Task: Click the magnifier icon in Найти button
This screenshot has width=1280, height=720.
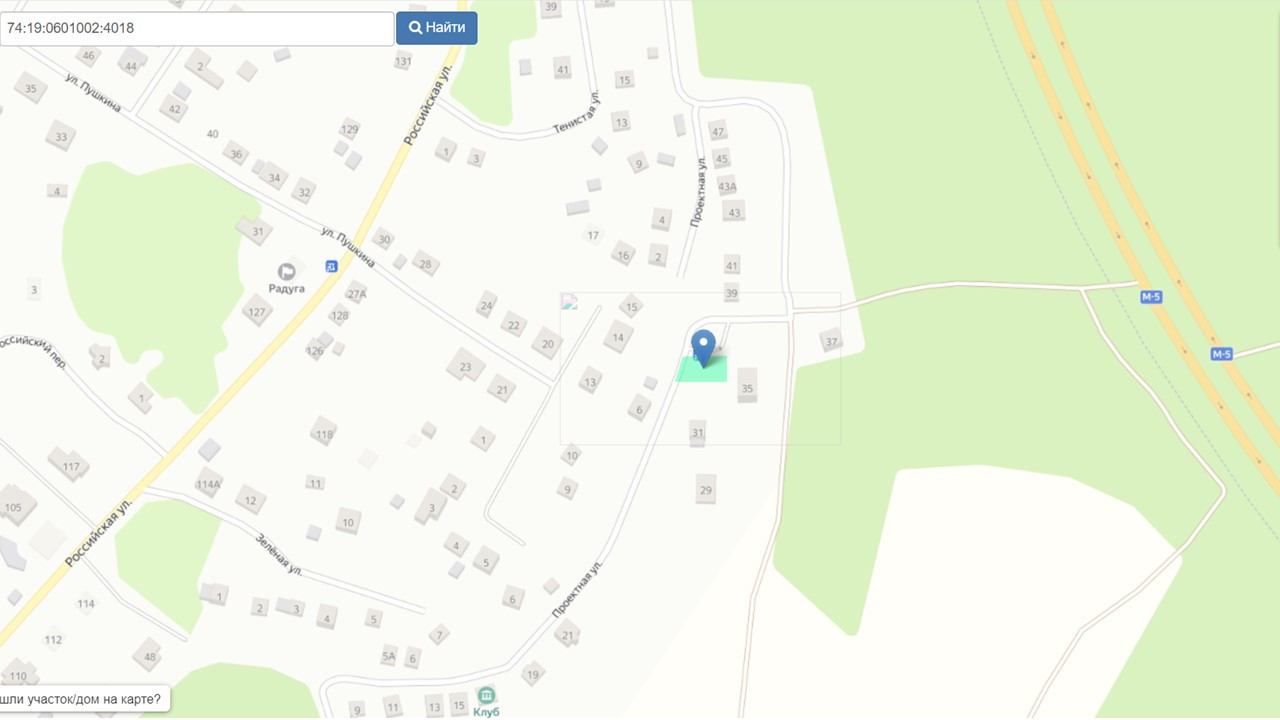Action: [x=415, y=28]
